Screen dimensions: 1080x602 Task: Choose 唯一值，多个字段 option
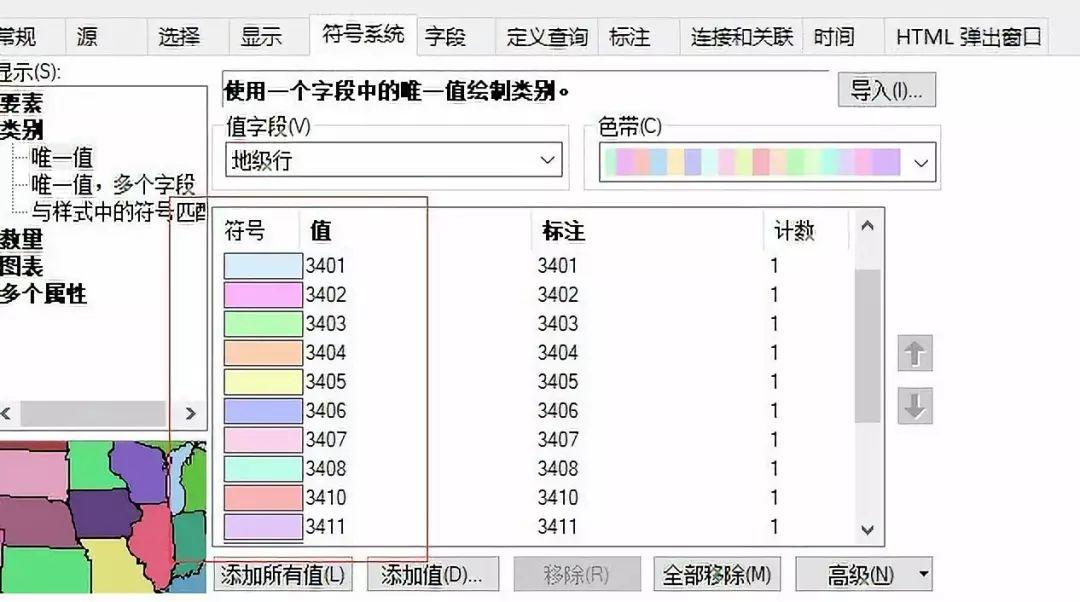[x=114, y=184]
